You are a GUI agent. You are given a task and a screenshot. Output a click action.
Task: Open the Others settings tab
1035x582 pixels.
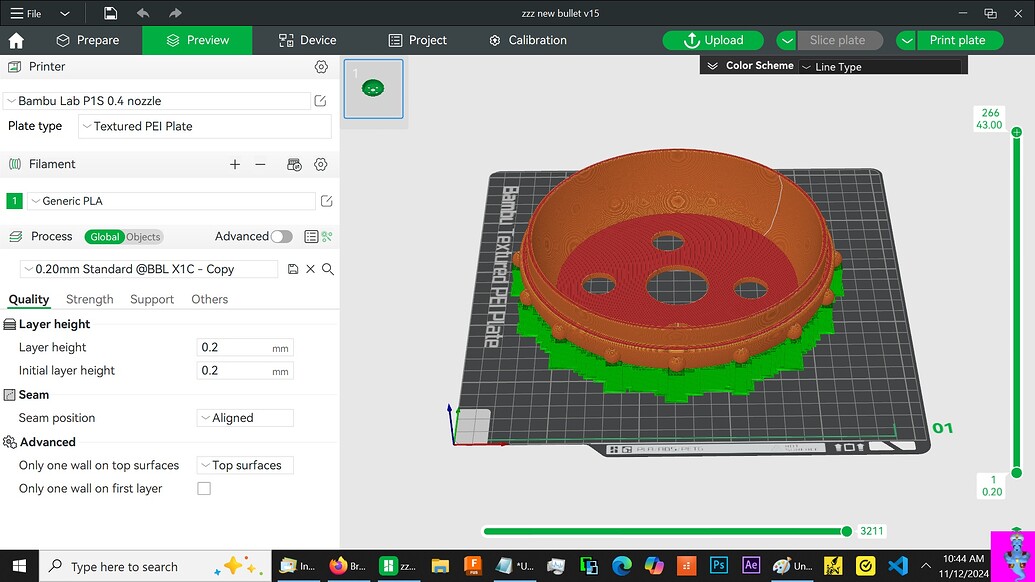(x=209, y=300)
